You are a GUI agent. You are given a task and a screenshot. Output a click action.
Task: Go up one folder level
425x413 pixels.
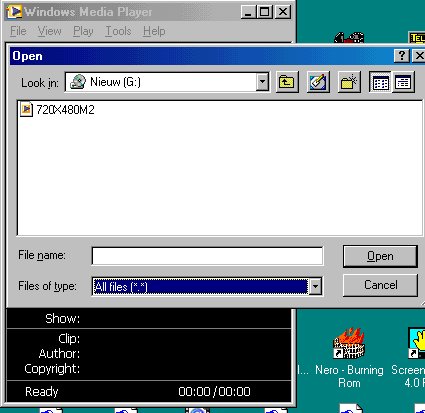coord(287,82)
